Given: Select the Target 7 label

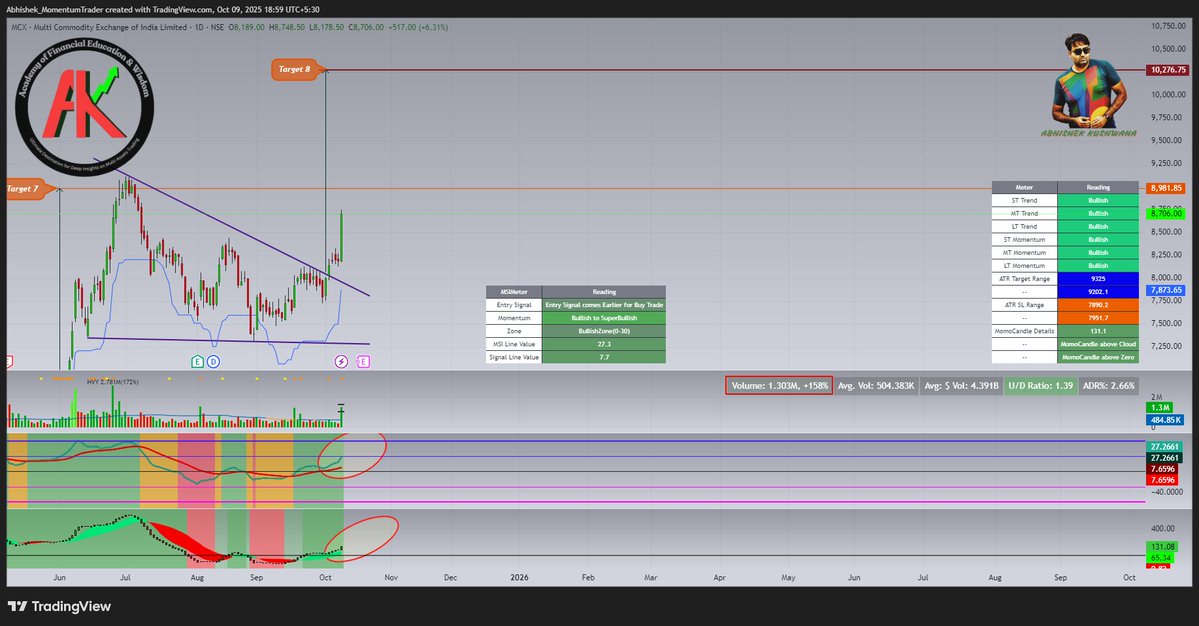Looking at the screenshot, I should tap(25, 189).
